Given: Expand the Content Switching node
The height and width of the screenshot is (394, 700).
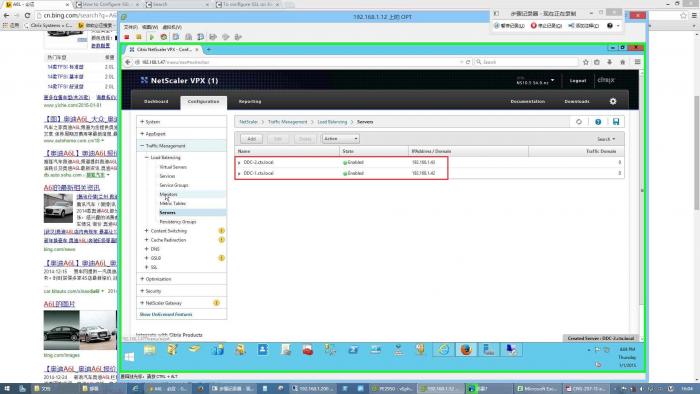Looking at the screenshot, I should coord(146,231).
